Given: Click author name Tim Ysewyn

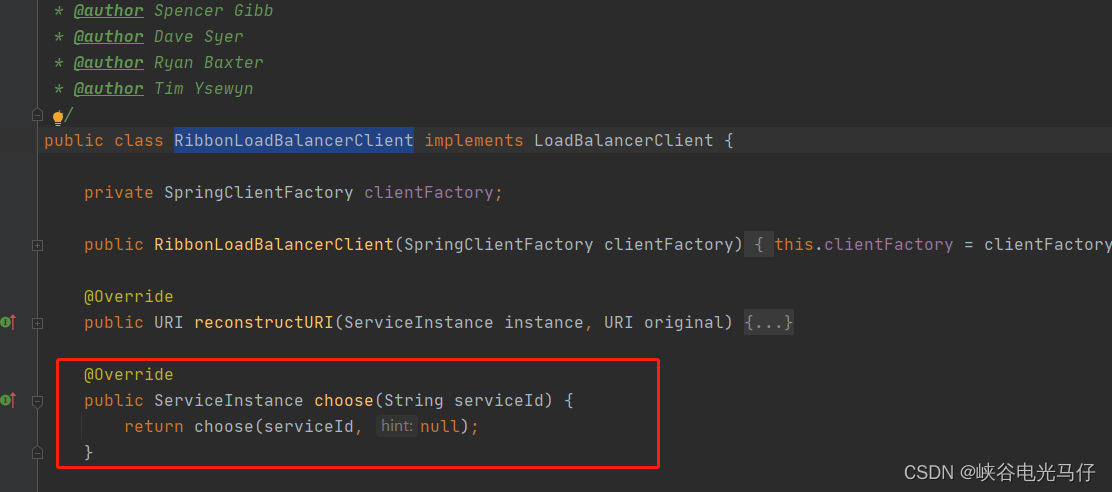Looking at the screenshot, I should [204, 89].
